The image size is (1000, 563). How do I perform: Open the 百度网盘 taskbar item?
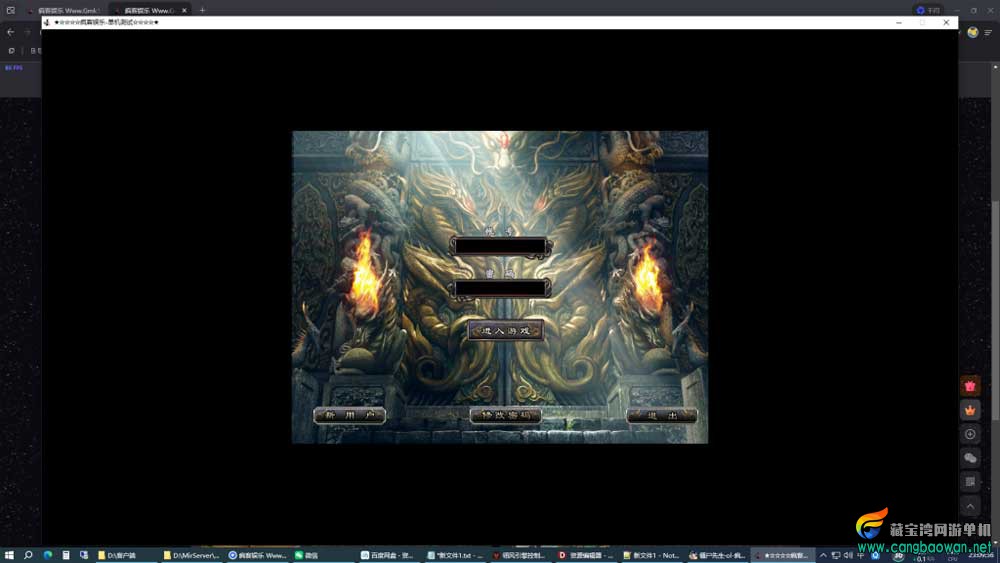(389, 555)
